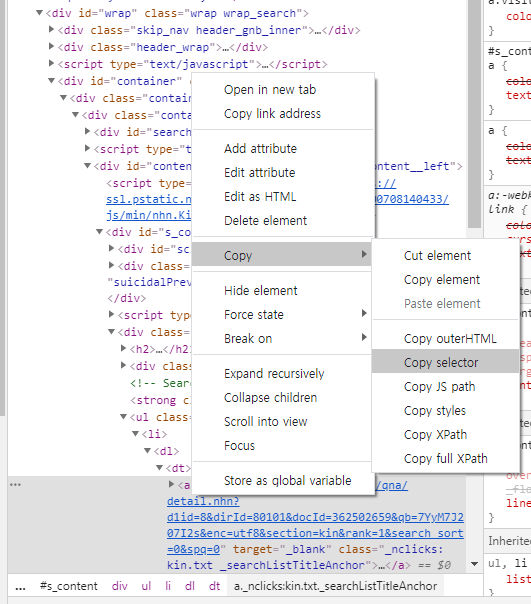The height and width of the screenshot is (604, 531).
Task: Select 'Copy selector' in submenu
Action: tap(446, 362)
